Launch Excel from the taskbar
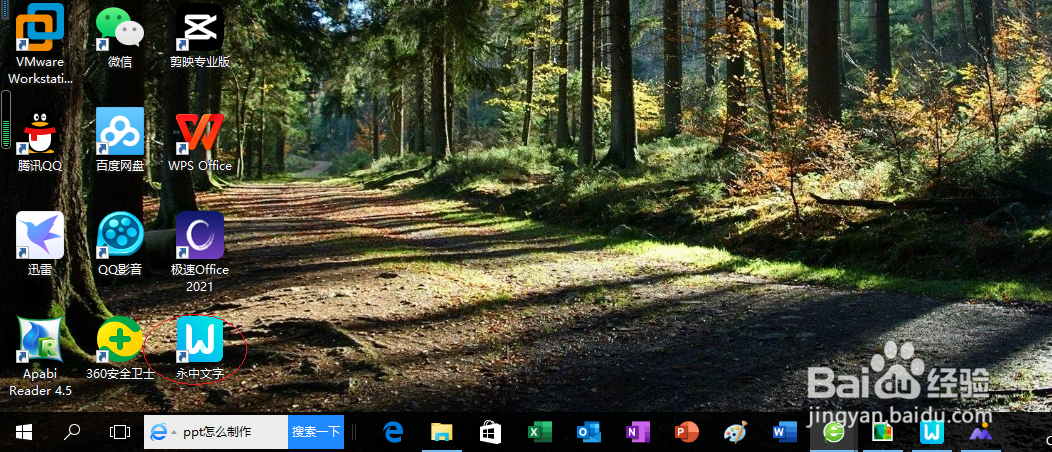Screen dimensions: 1052x452 pyautogui.click(x=539, y=432)
